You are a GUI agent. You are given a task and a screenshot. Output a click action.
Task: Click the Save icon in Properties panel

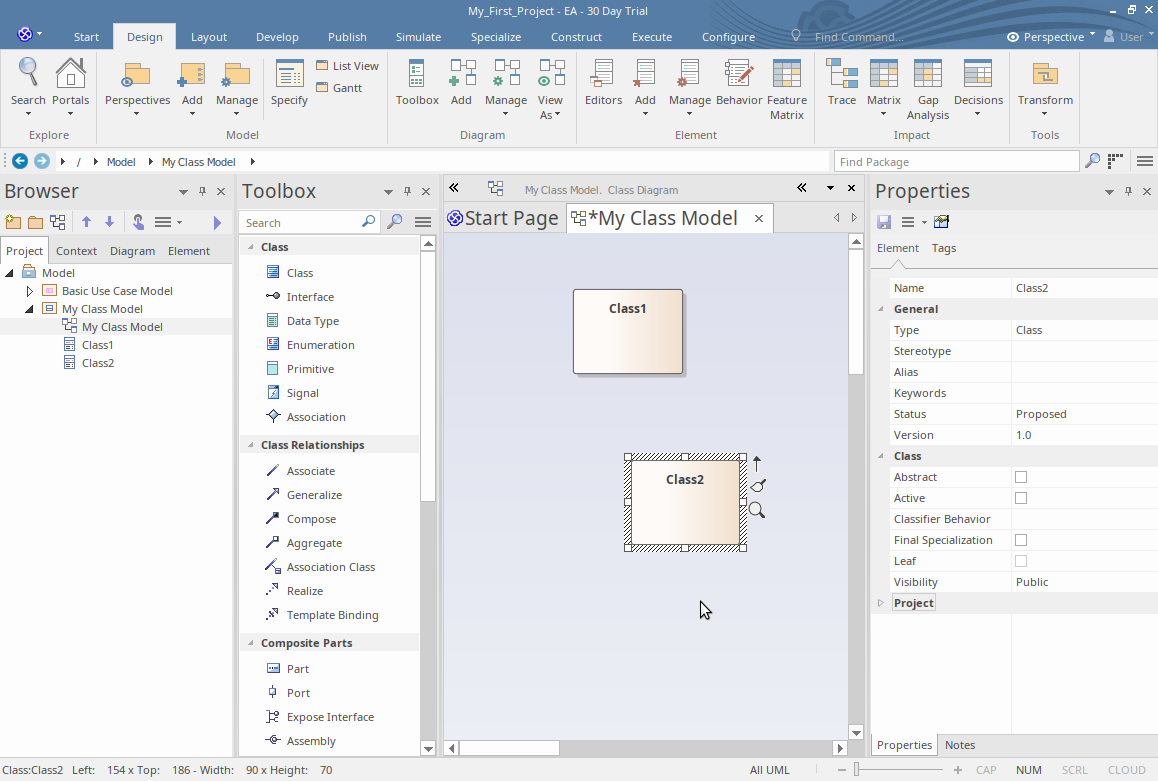(884, 222)
